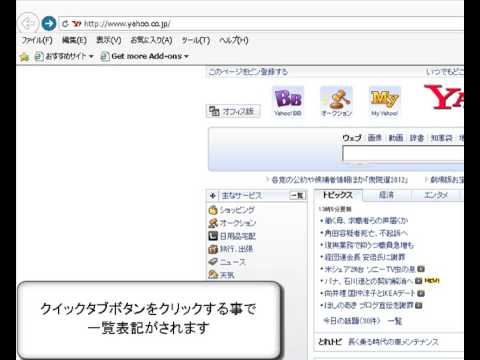480x360 pixels.
Task: Click the 天気 weather icon
Action: tap(213, 275)
